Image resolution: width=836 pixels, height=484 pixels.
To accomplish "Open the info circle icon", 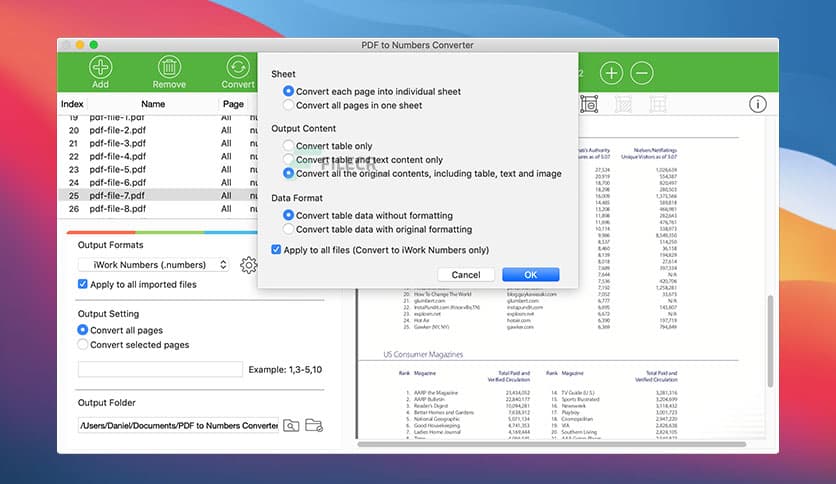I will 758,104.
